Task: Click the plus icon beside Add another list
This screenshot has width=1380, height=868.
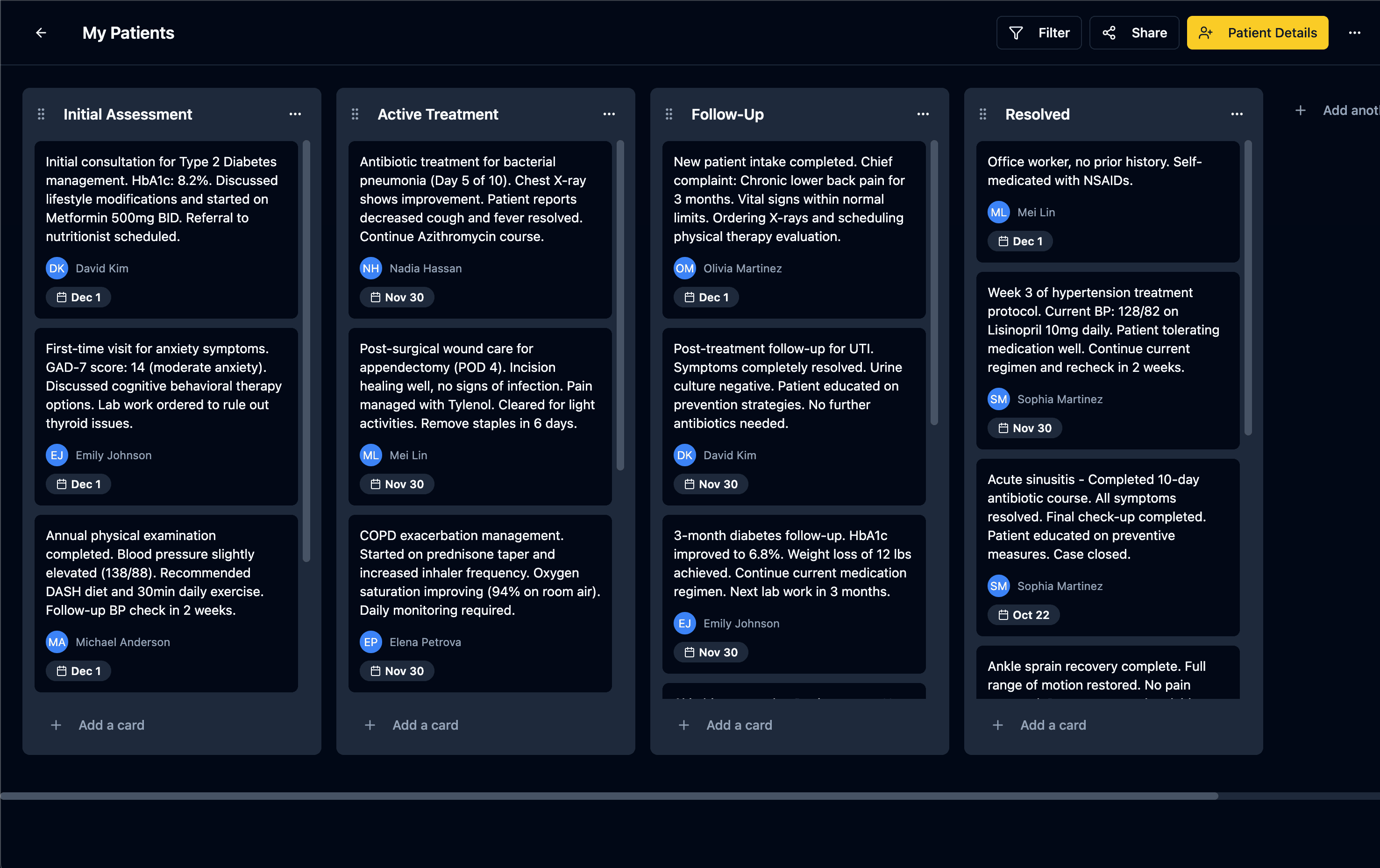Action: [x=1300, y=110]
